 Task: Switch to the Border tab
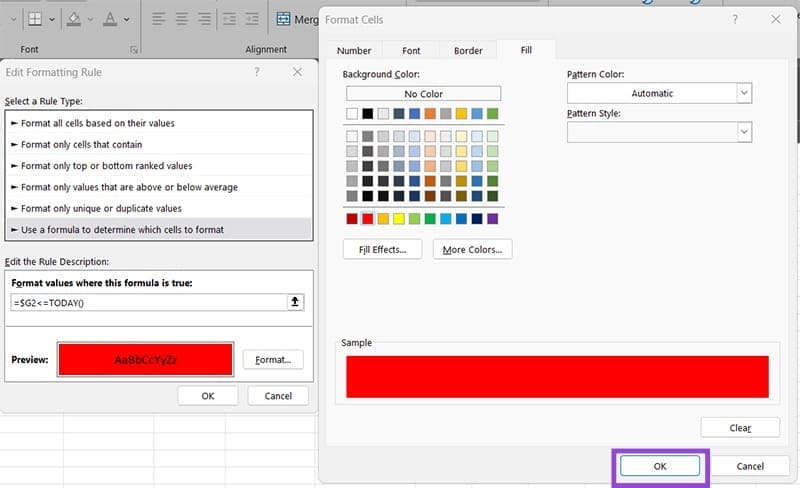pyautogui.click(x=468, y=50)
